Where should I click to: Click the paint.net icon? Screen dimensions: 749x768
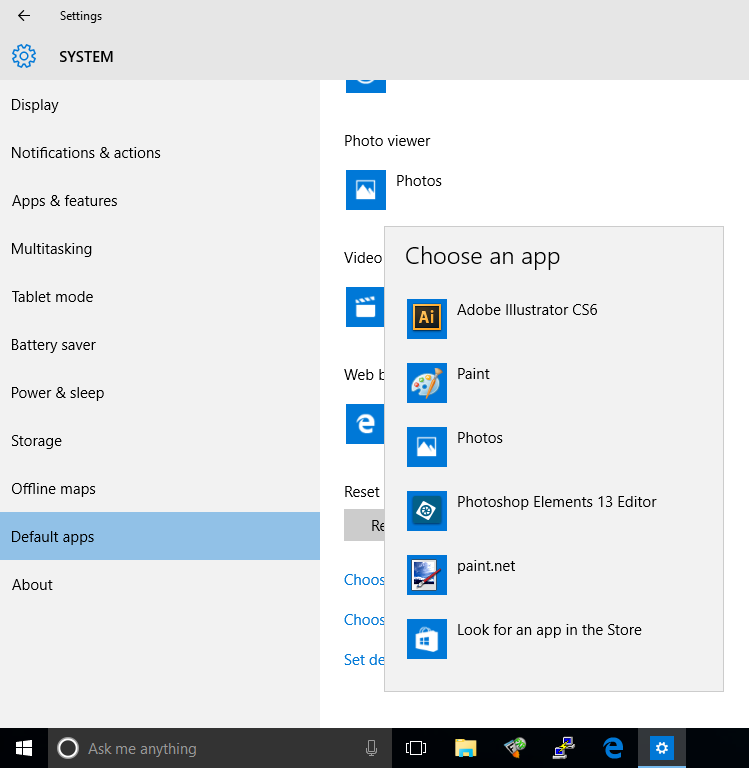tap(427, 575)
